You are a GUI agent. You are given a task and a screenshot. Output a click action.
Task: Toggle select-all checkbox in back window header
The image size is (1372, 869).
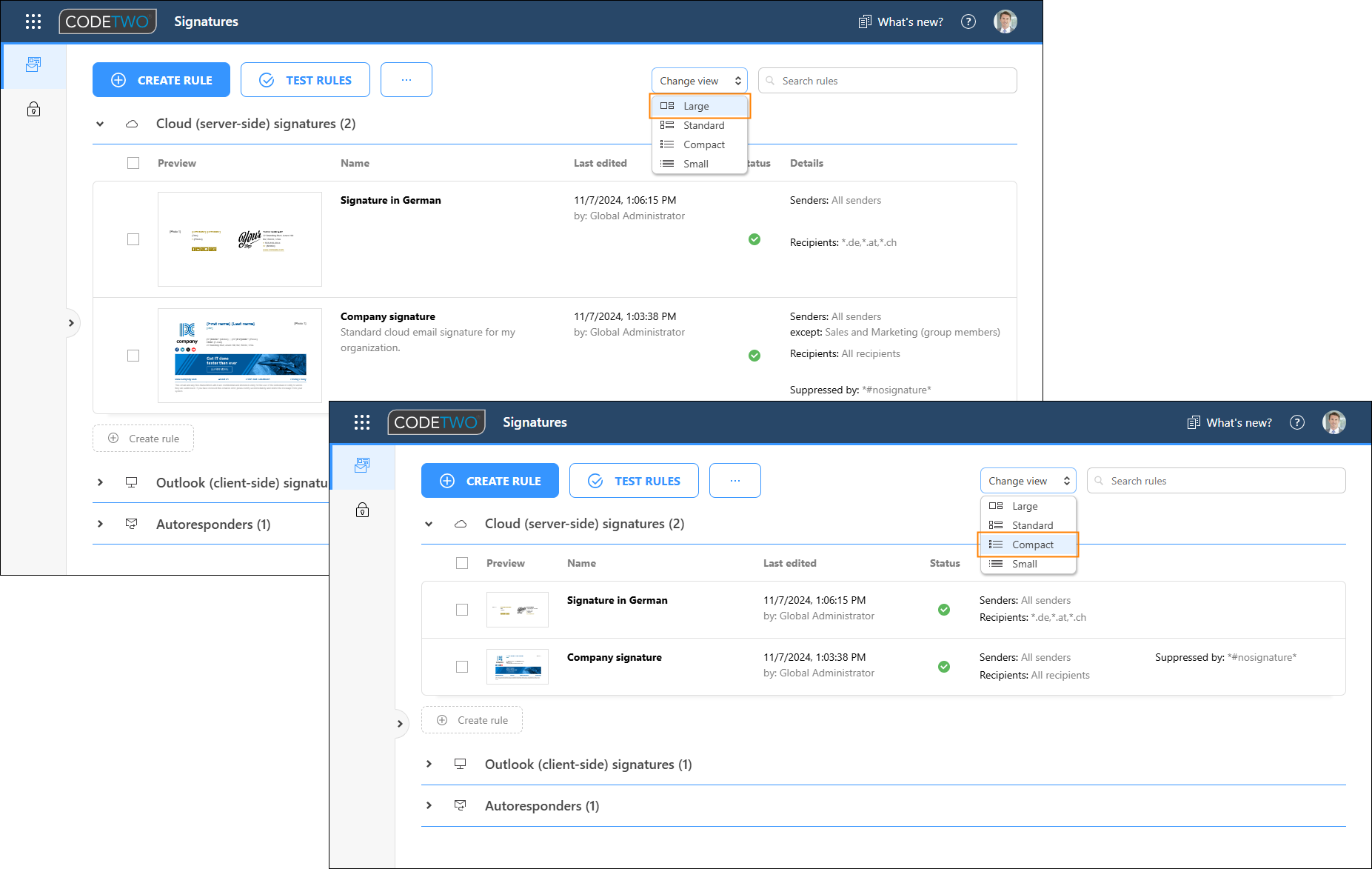pos(133,163)
